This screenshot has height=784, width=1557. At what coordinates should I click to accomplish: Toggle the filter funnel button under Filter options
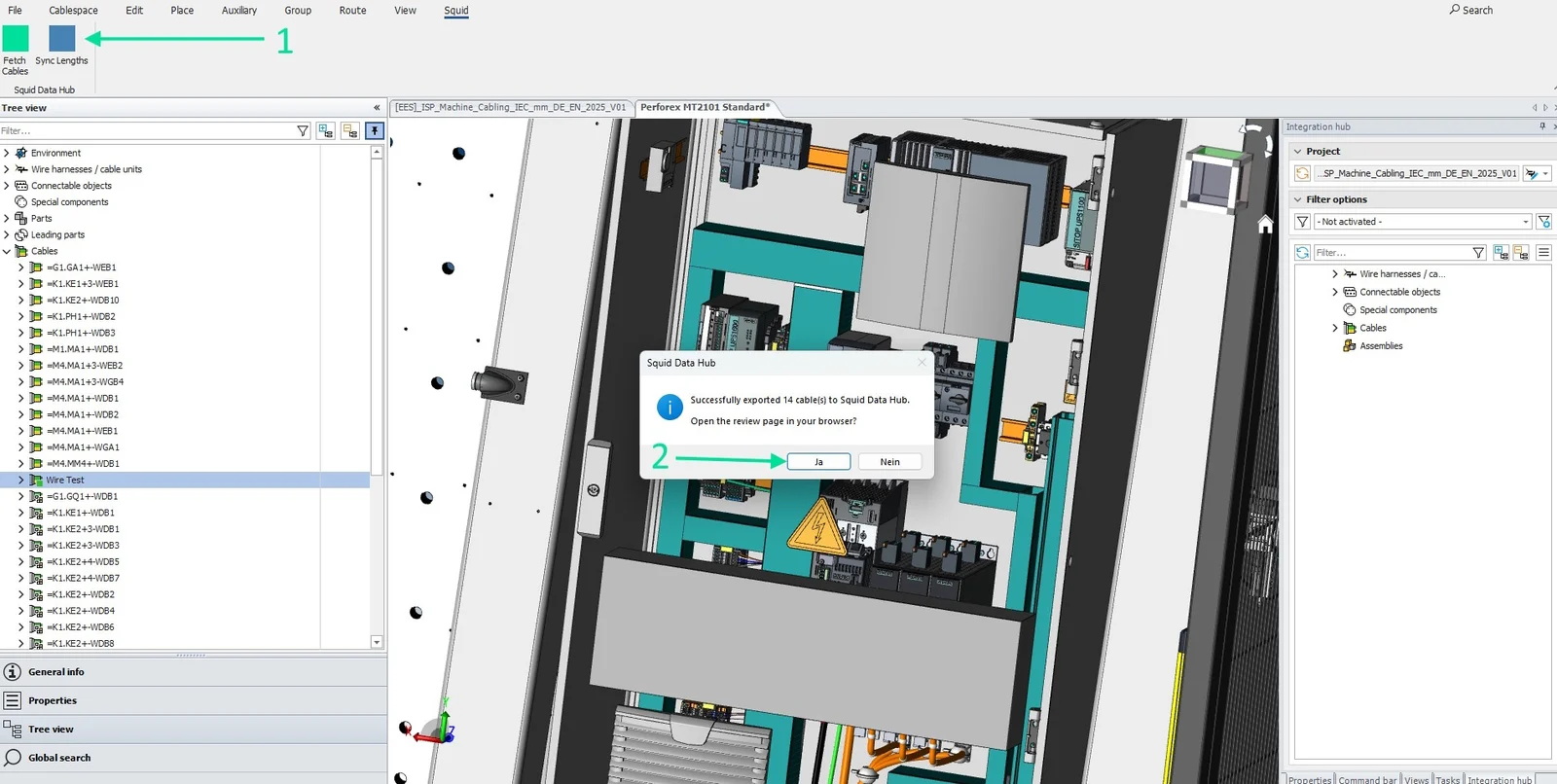[1302, 222]
